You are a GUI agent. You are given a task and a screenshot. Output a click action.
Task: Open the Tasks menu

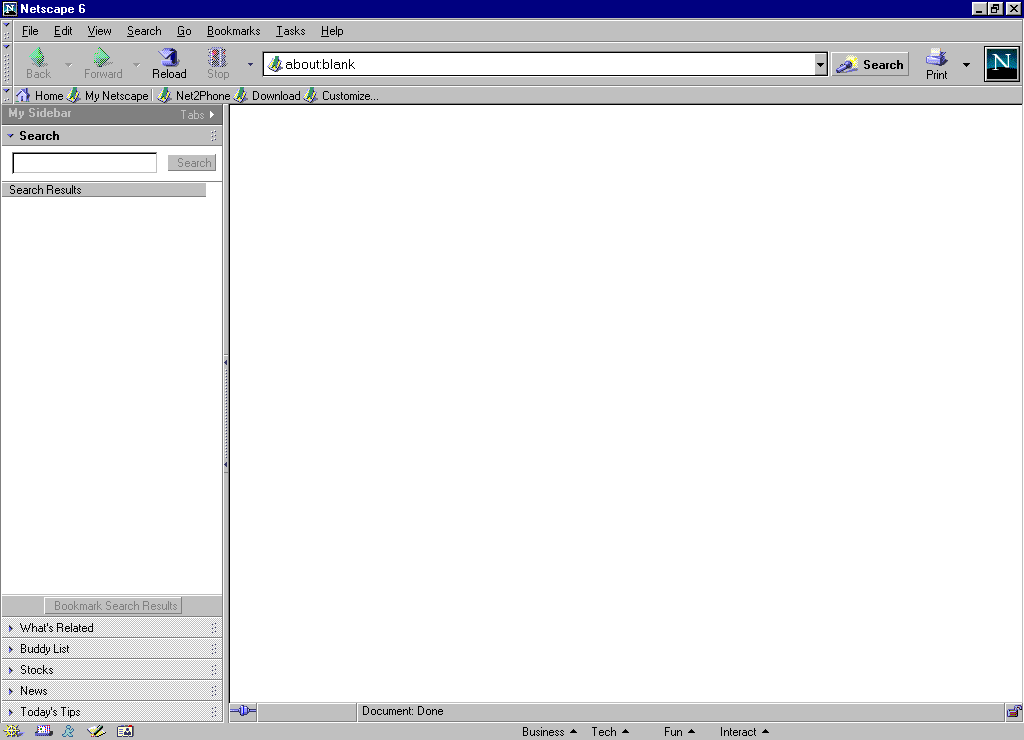tap(290, 31)
